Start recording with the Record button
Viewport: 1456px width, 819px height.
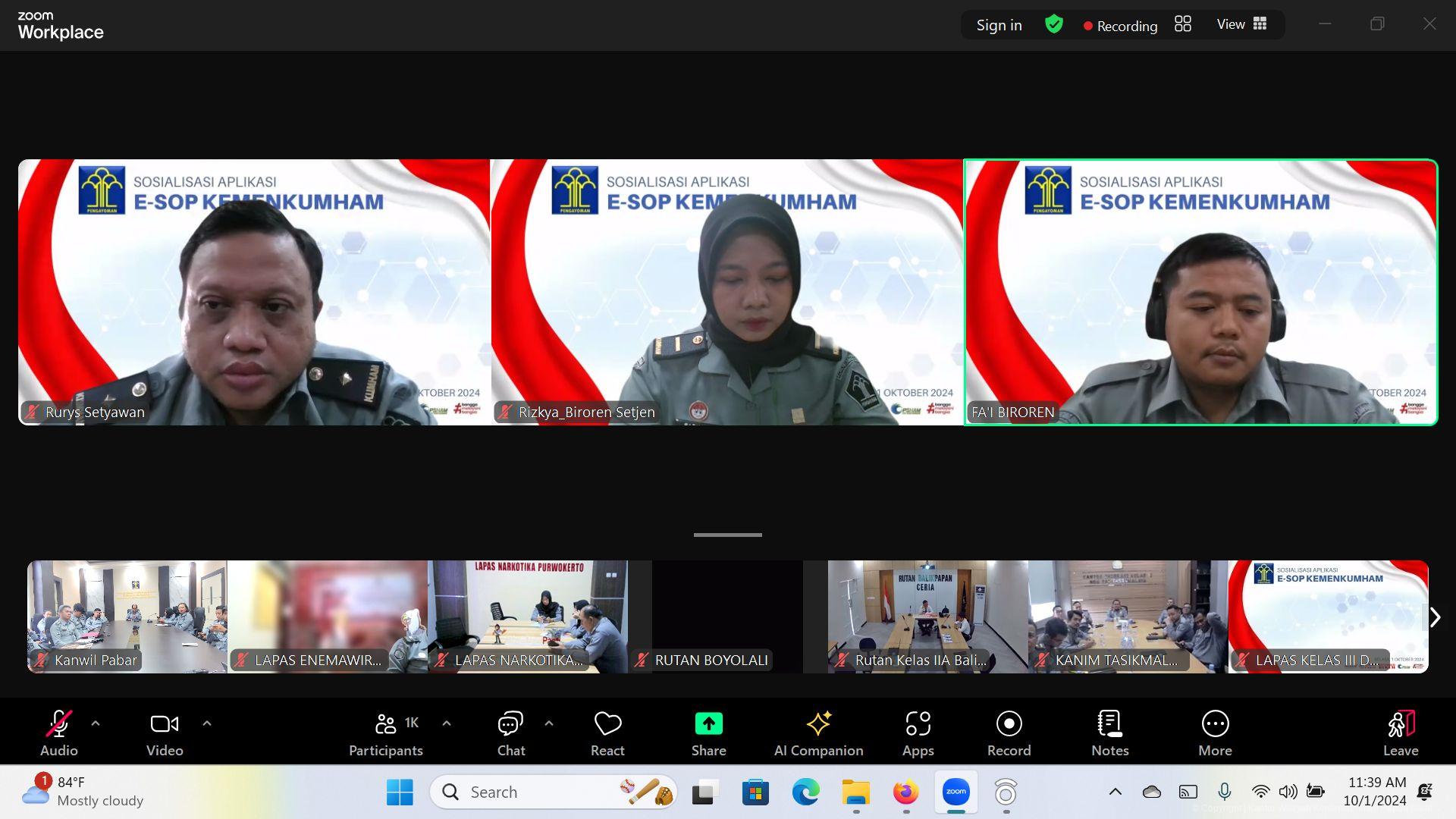(x=1009, y=733)
